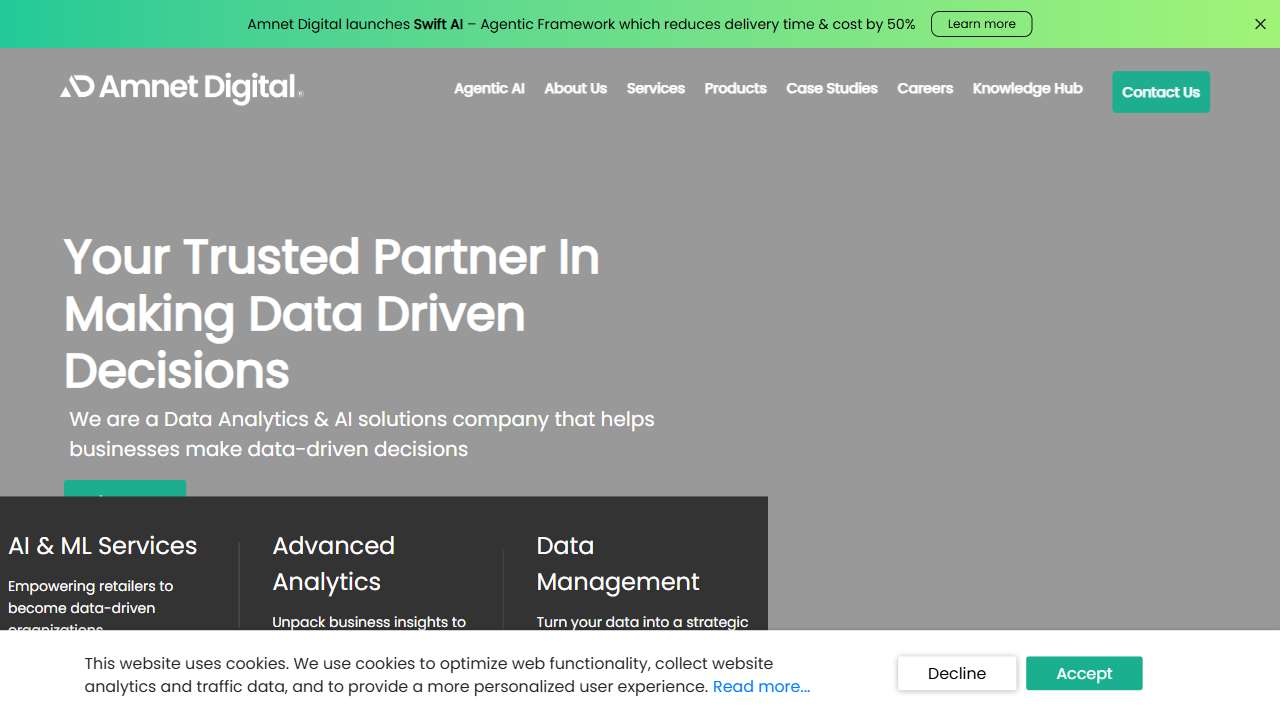Screen dimensions: 1280x720
Task: Expand the Products navigation menu
Action: click(x=735, y=88)
